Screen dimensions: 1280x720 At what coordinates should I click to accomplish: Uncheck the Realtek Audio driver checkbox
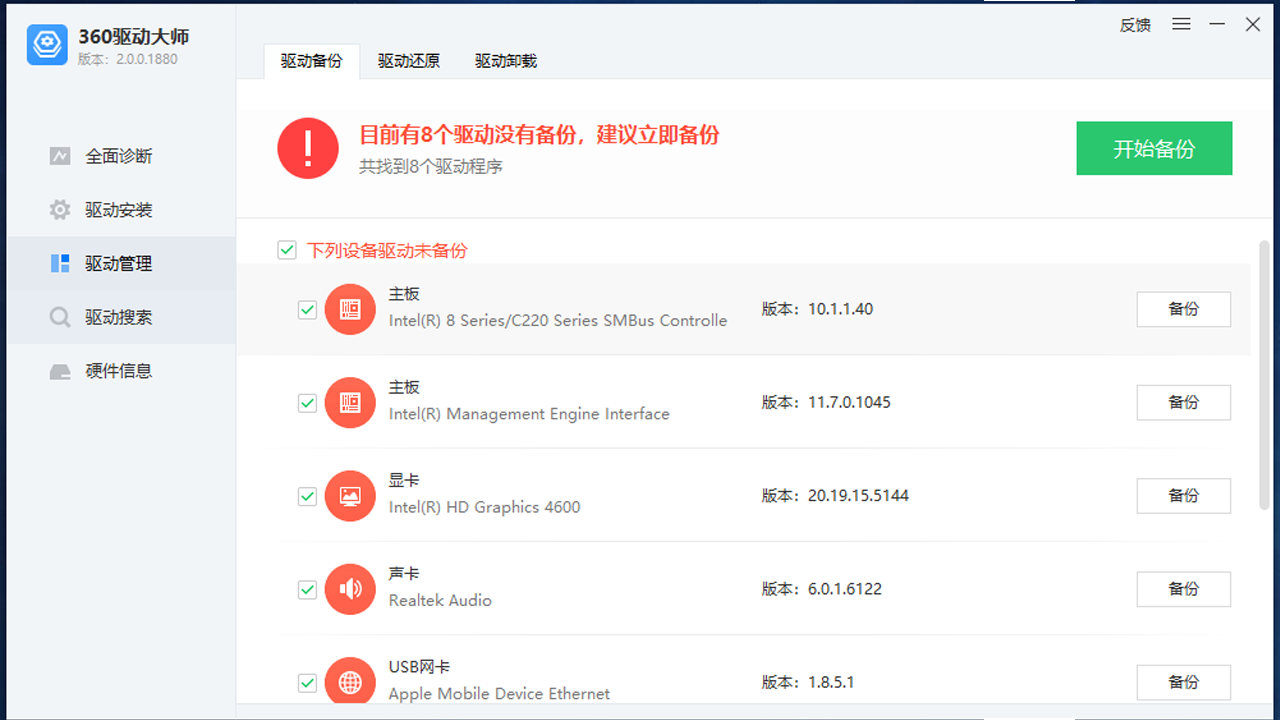pyautogui.click(x=307, y=590)
